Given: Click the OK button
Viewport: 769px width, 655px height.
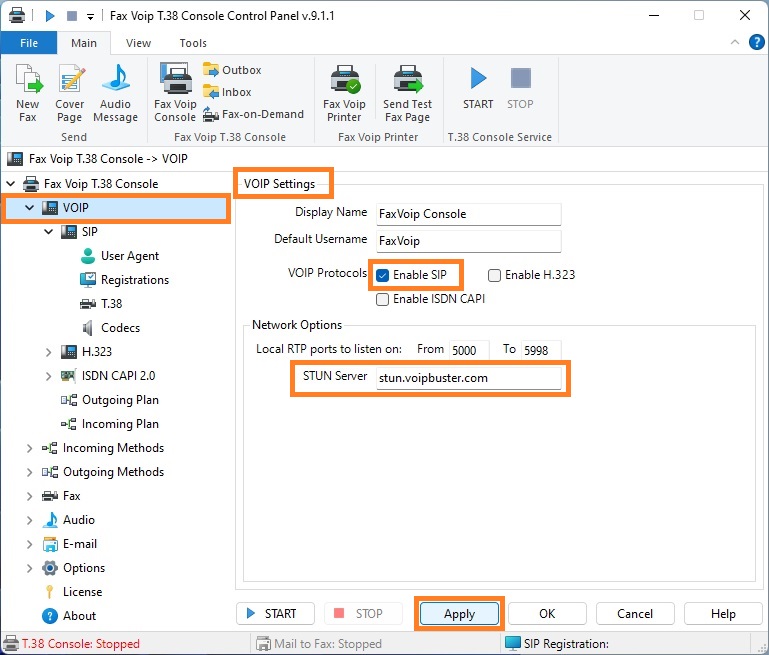Looking at the screenshot, I should pyautogui.click(x=547, y=614).
